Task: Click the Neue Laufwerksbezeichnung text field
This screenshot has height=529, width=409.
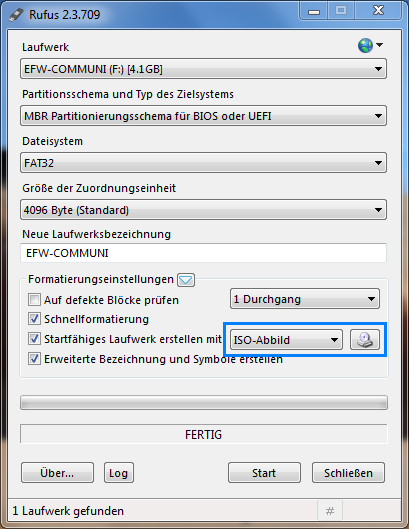Action: 203,253
